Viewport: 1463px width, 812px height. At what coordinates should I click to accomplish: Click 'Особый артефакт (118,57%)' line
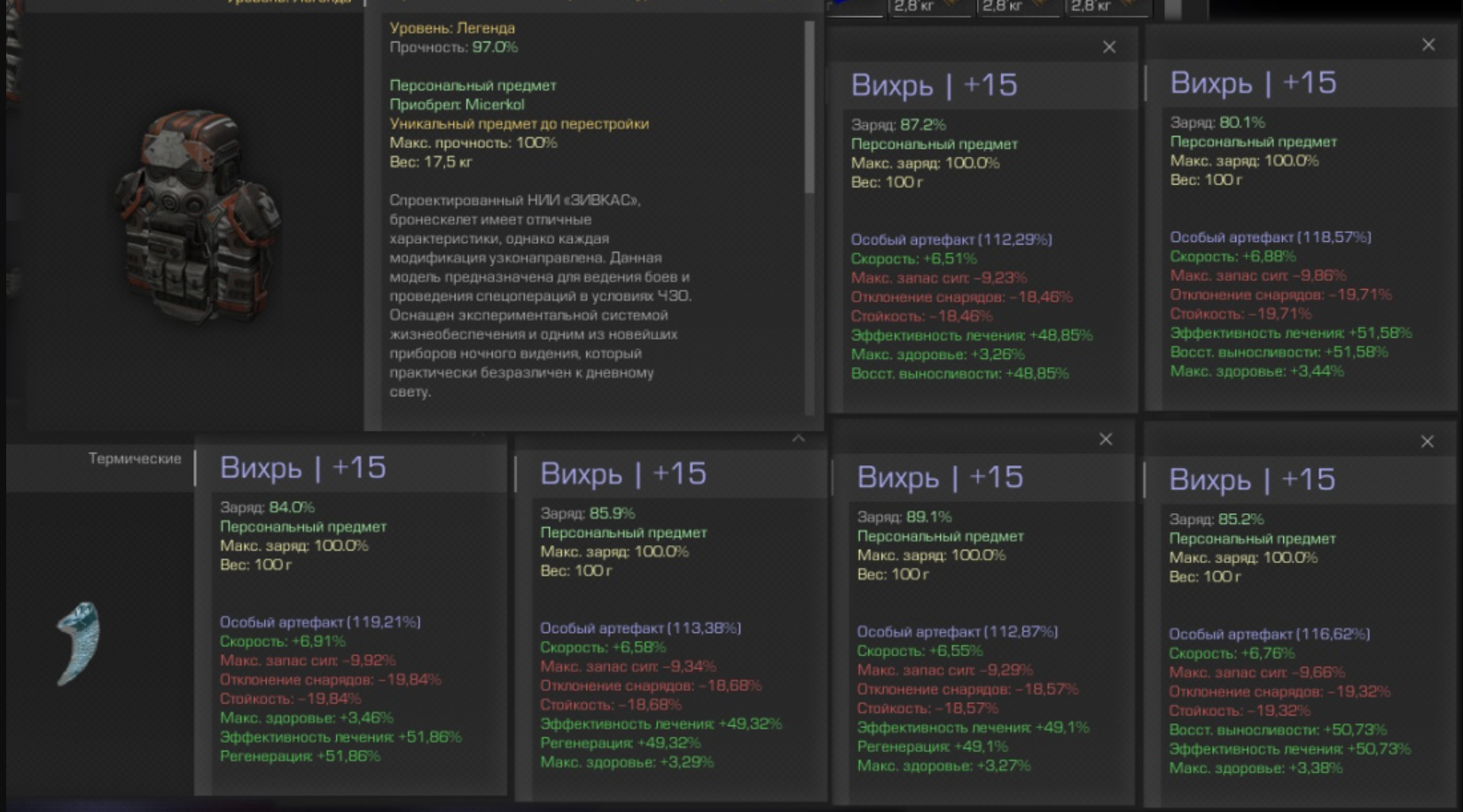click(1271, 238)
